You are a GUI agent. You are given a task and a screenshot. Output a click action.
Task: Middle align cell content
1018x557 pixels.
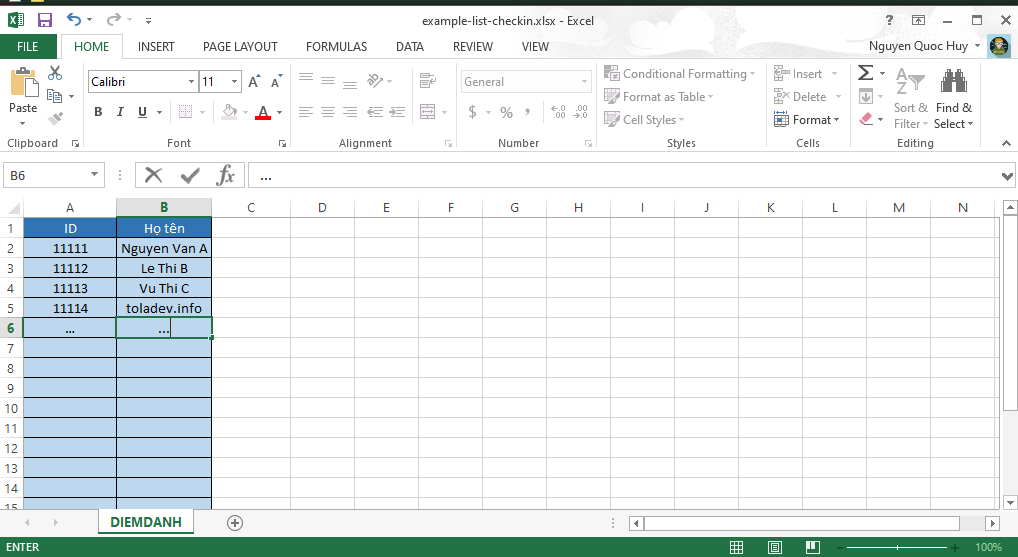(x=328, y=81)
